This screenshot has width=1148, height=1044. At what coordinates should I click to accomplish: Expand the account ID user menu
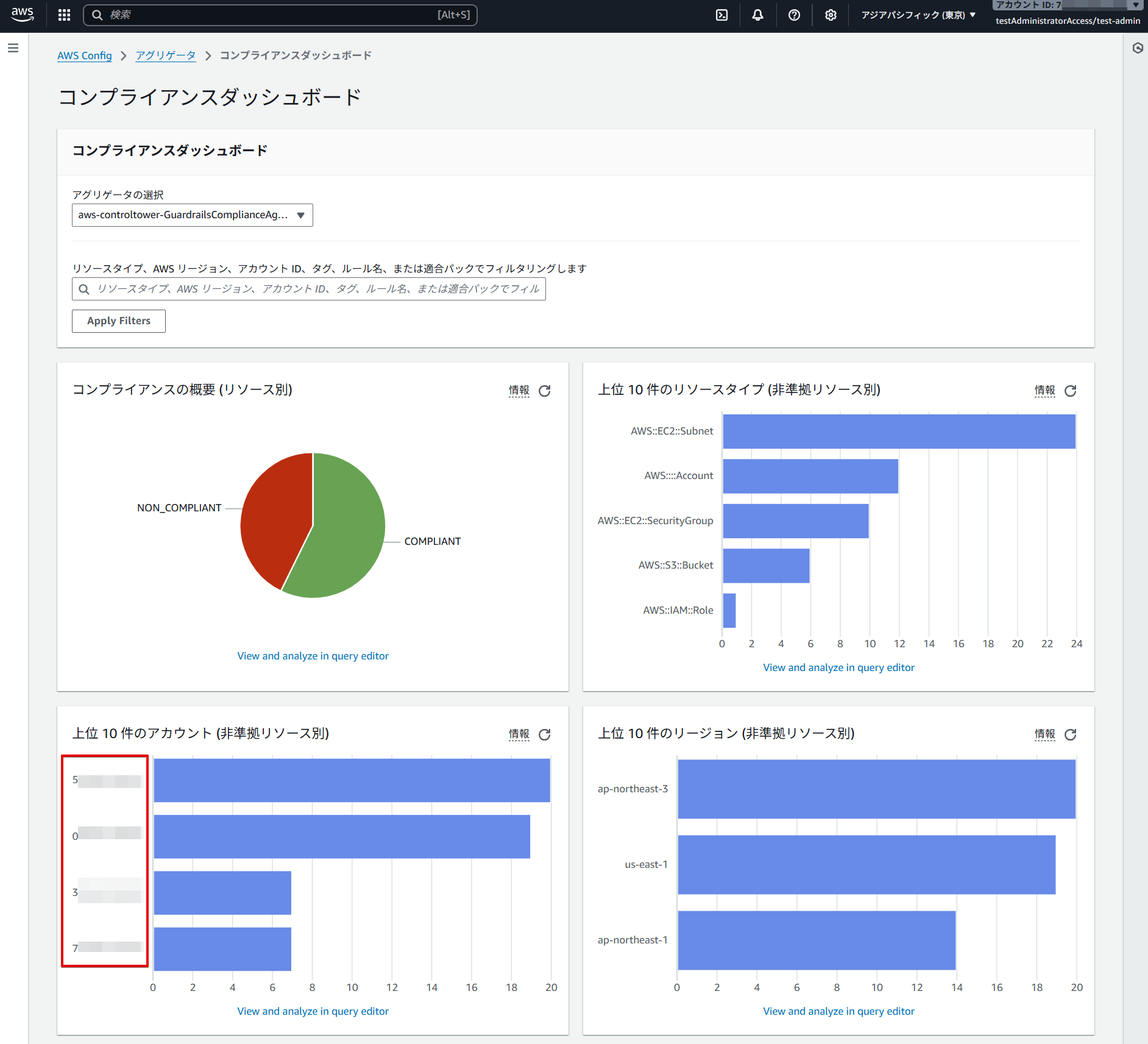pyautogui.click(x=1067, y=13)
